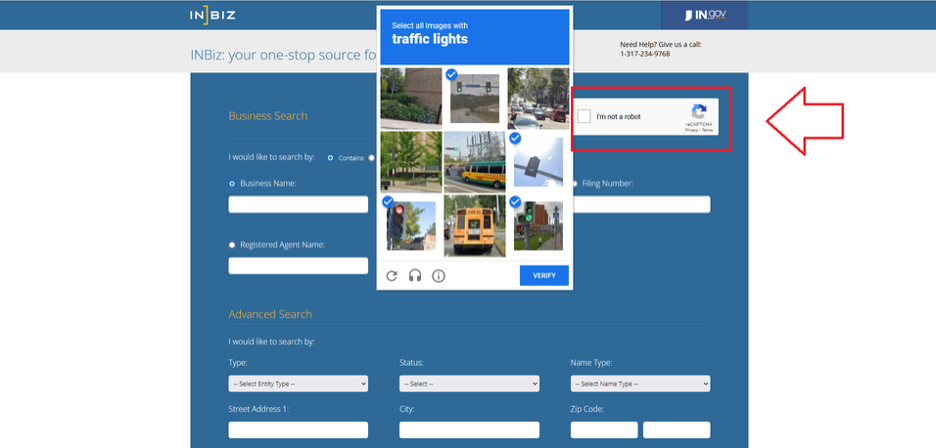The width and height of the screenshot is (936, 448).
Task: Click the INBiz logo in the header
Action: [x=212, y=15]
